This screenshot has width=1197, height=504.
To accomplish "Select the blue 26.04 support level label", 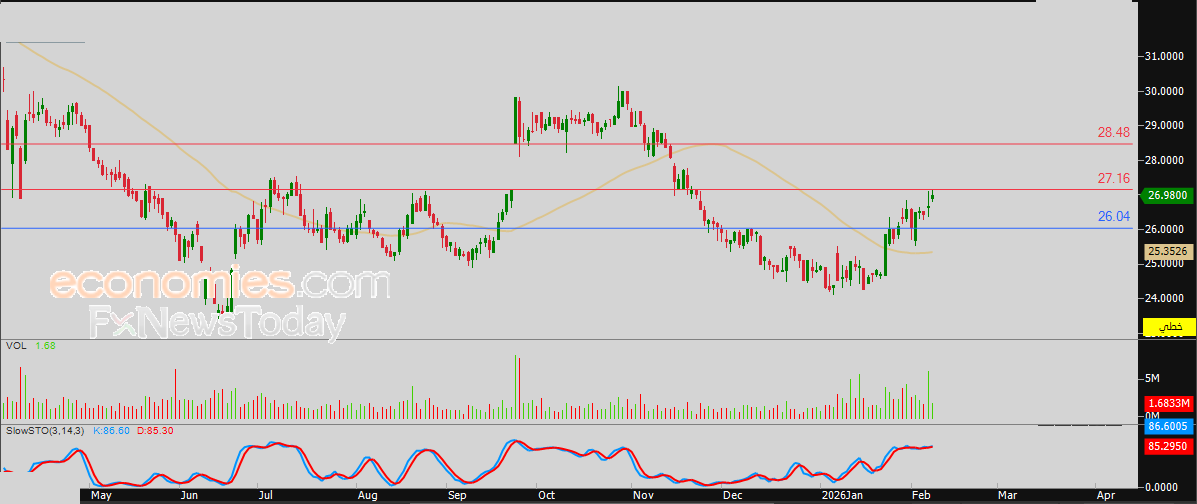I will coord(1113,216).
